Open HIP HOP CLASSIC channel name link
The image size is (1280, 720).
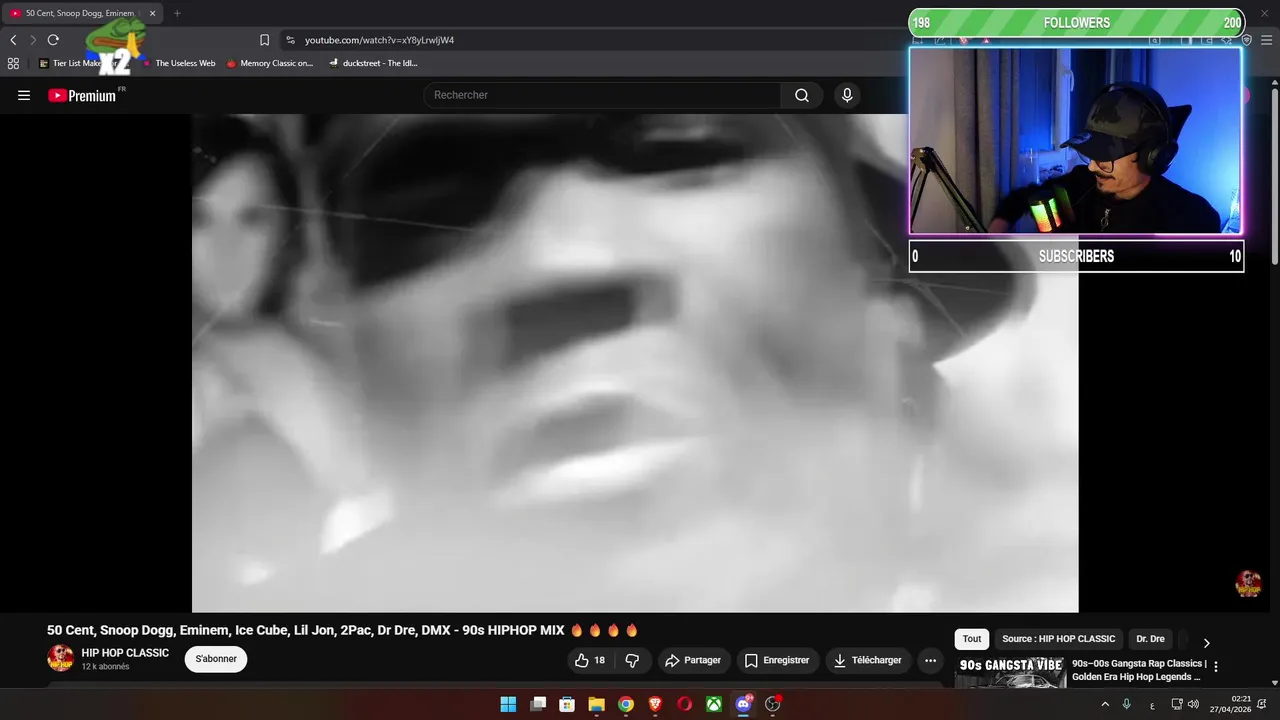(125, 653)
